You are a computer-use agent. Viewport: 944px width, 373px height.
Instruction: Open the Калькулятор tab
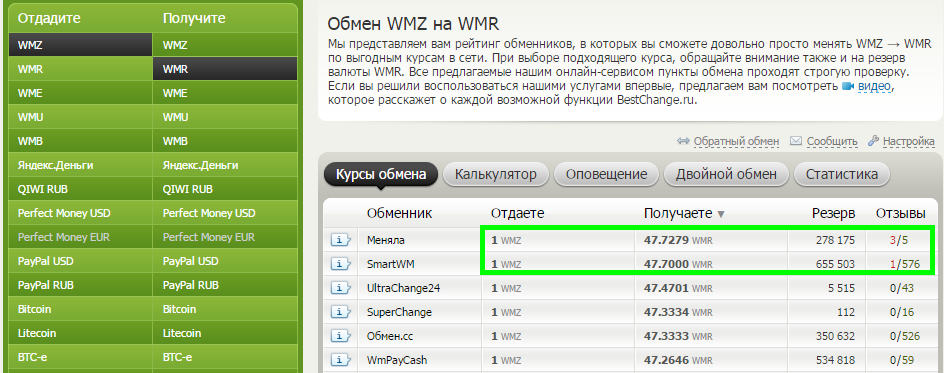pyautogui.click(x=495, y=174)
